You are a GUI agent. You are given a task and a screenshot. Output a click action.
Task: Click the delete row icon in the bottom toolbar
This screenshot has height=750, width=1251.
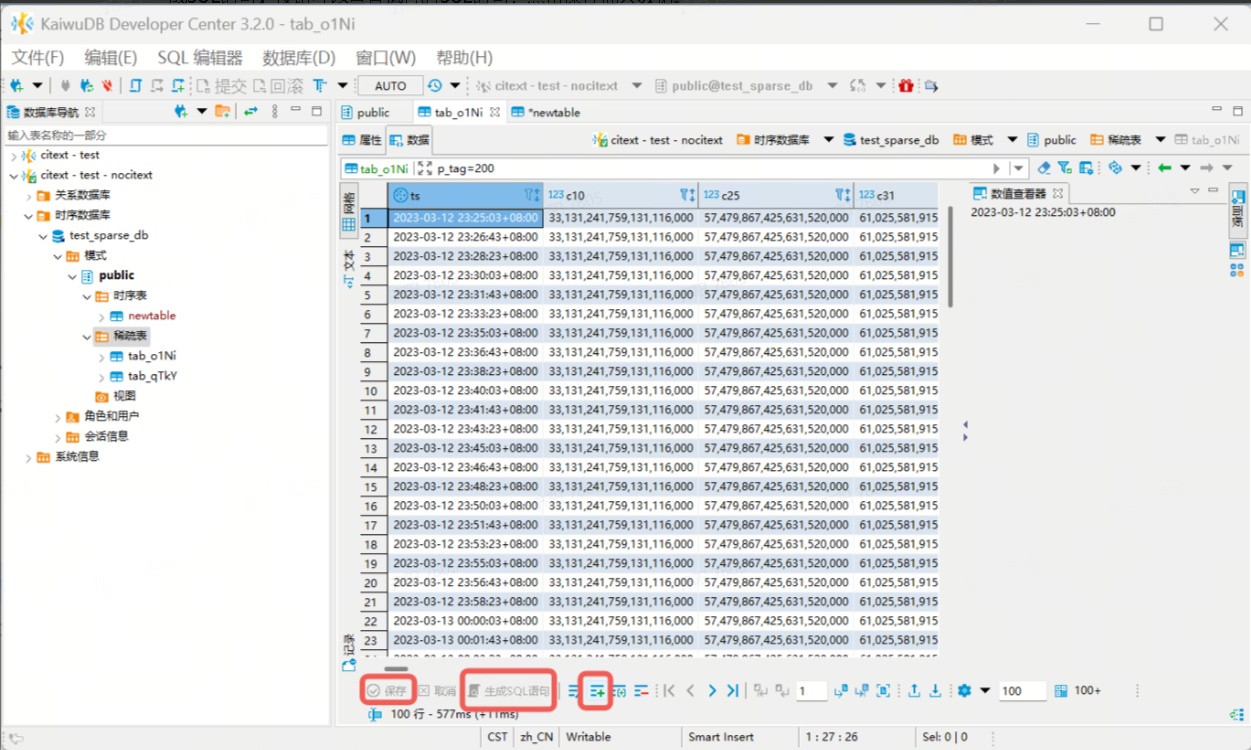tap(641, 691)
